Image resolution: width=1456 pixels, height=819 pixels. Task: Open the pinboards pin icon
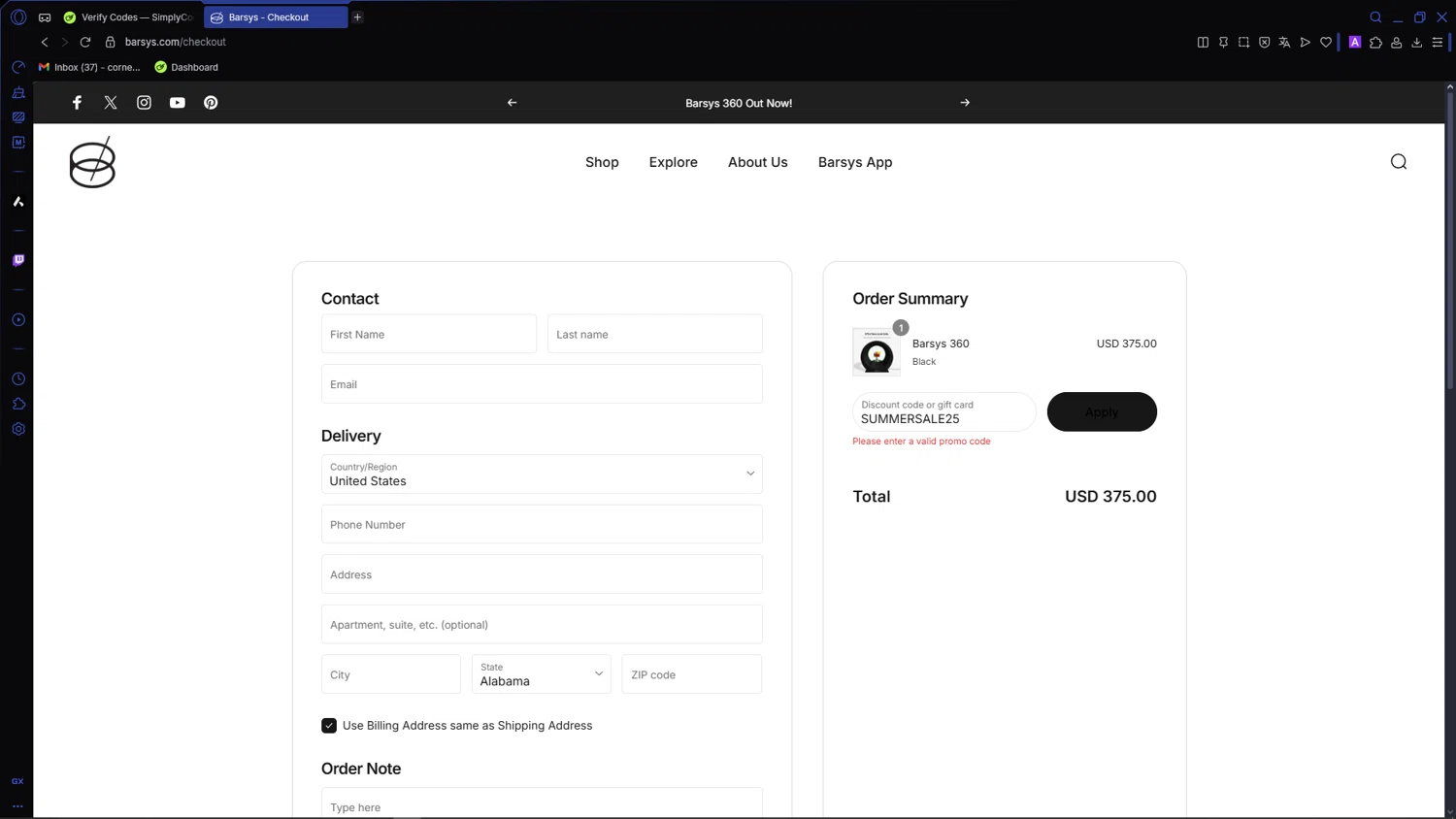coord(1223,42)
